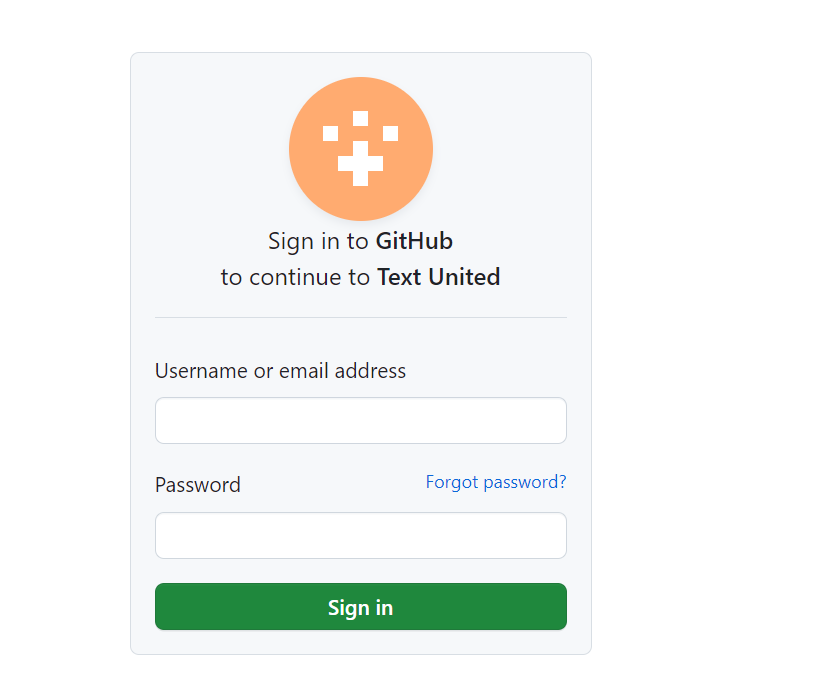Click the 'Password' label text
Viewport: 818px width, 674px height.
click(x=197, y=484)
